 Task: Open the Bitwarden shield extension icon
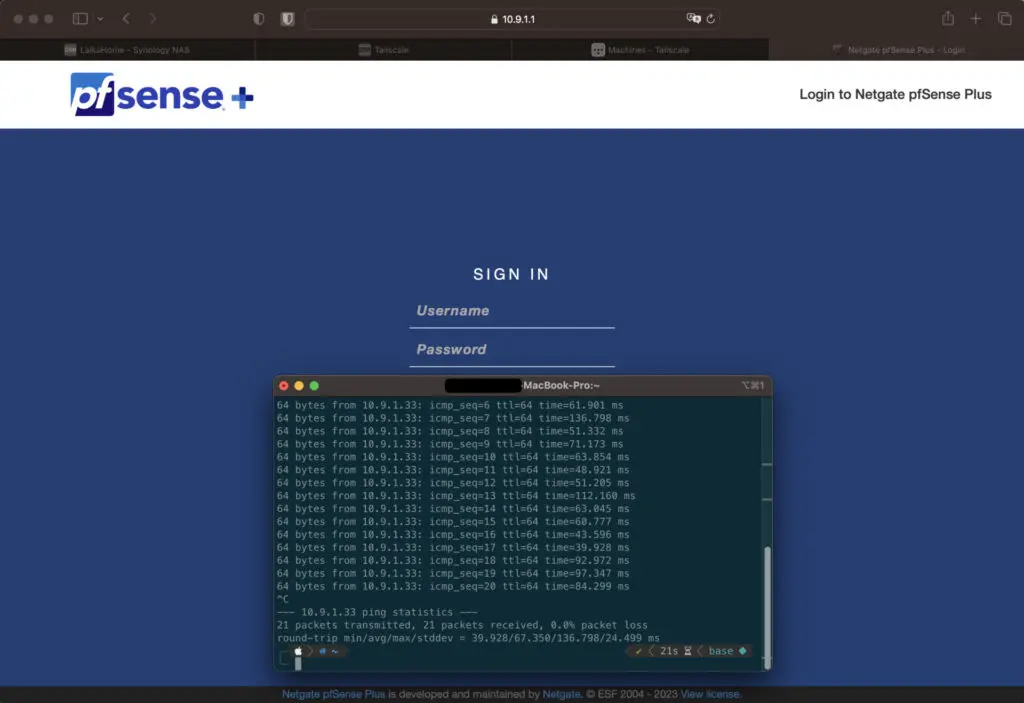[x=287, y=19]
